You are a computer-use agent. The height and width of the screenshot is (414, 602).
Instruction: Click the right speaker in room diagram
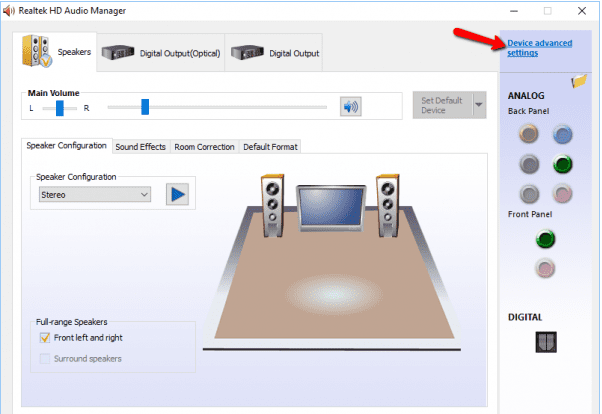(388, 205)
